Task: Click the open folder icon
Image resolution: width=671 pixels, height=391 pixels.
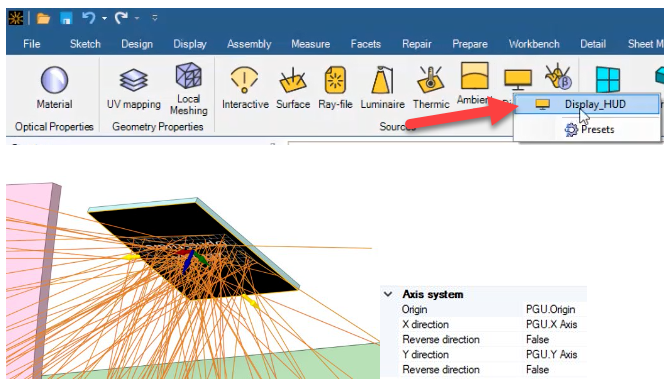Action: [43, 18]
